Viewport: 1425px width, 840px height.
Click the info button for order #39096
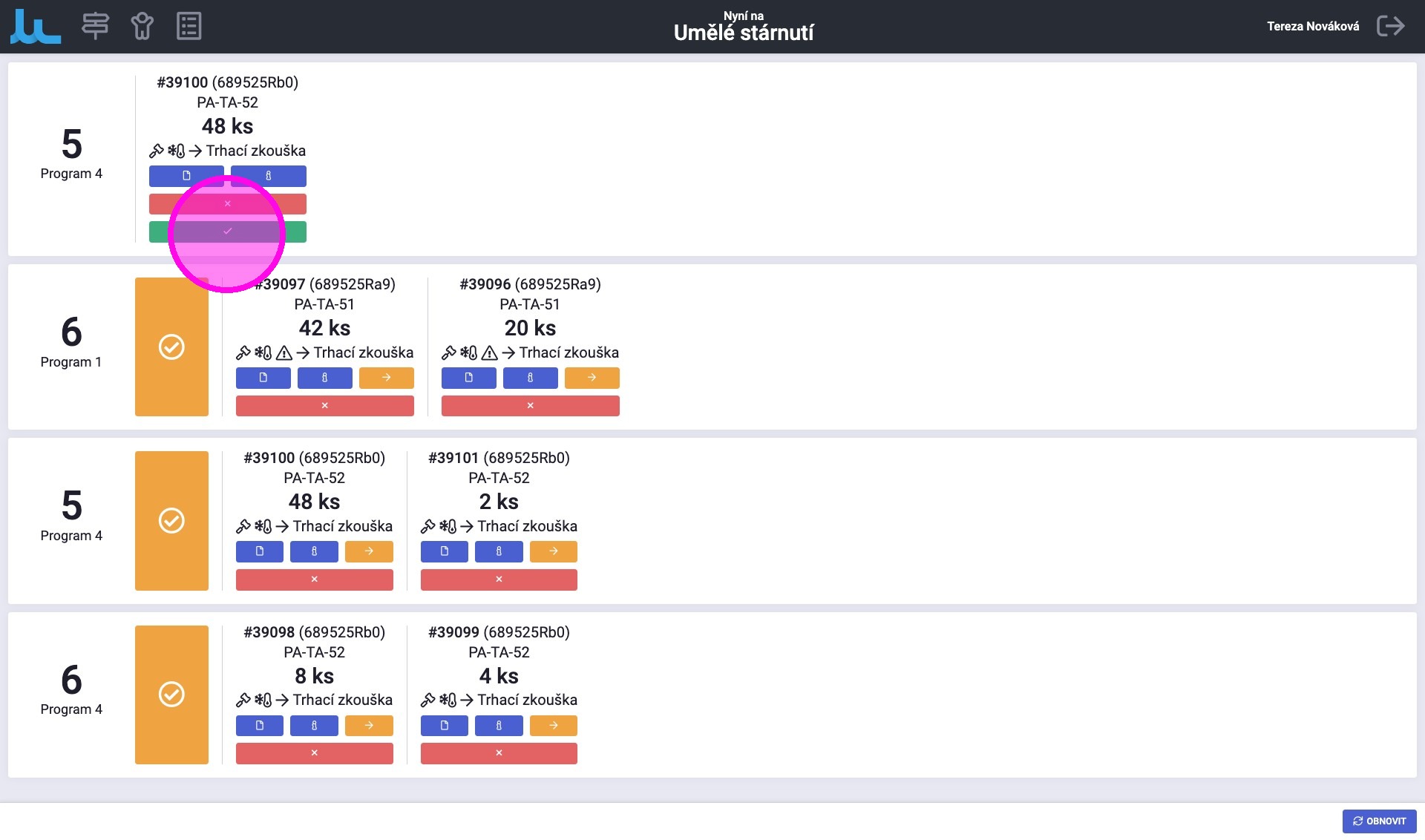click(530, 378)
